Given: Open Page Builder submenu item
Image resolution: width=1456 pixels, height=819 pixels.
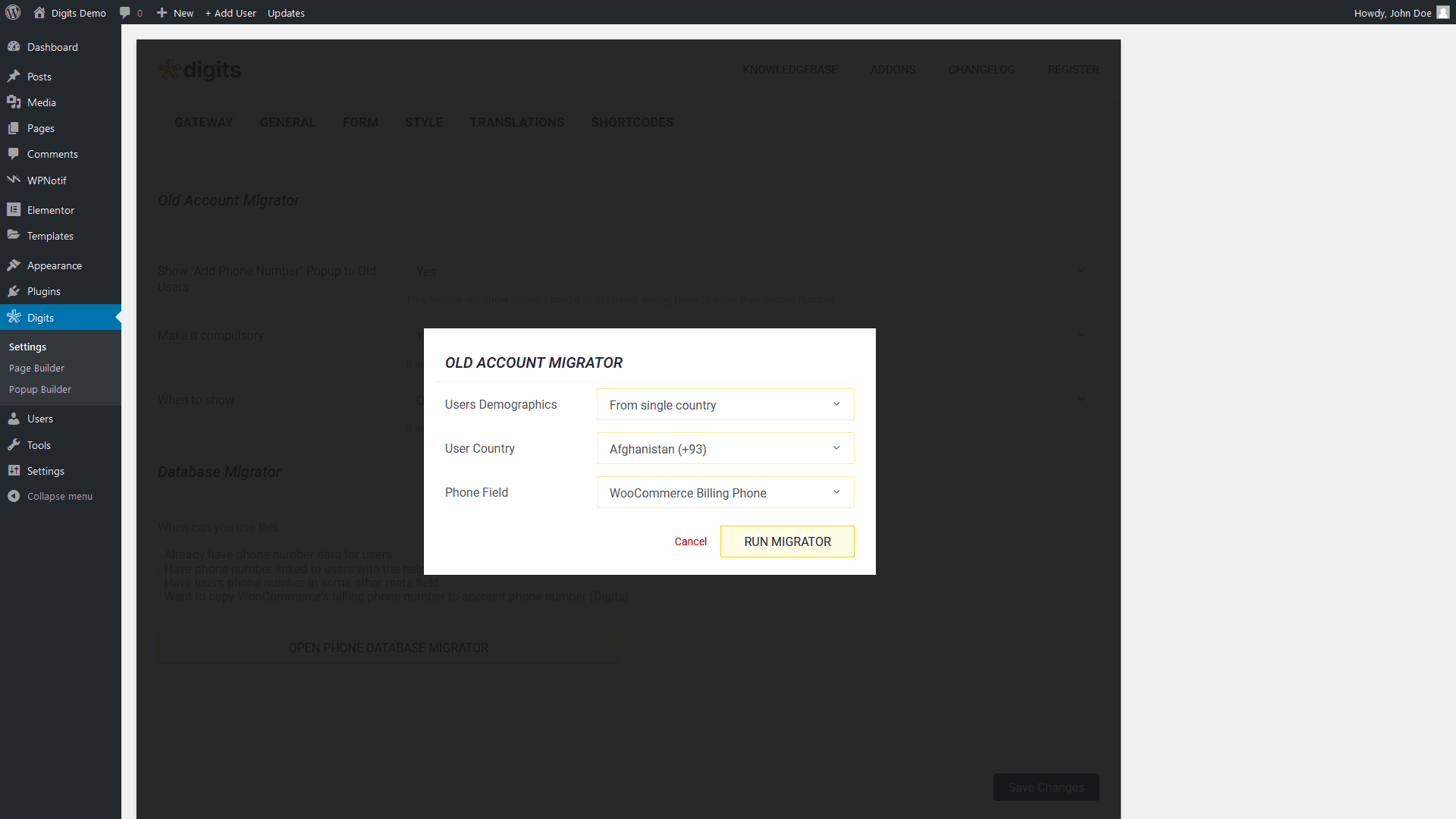Looking at the screenshot, I should tap(36, 368).
